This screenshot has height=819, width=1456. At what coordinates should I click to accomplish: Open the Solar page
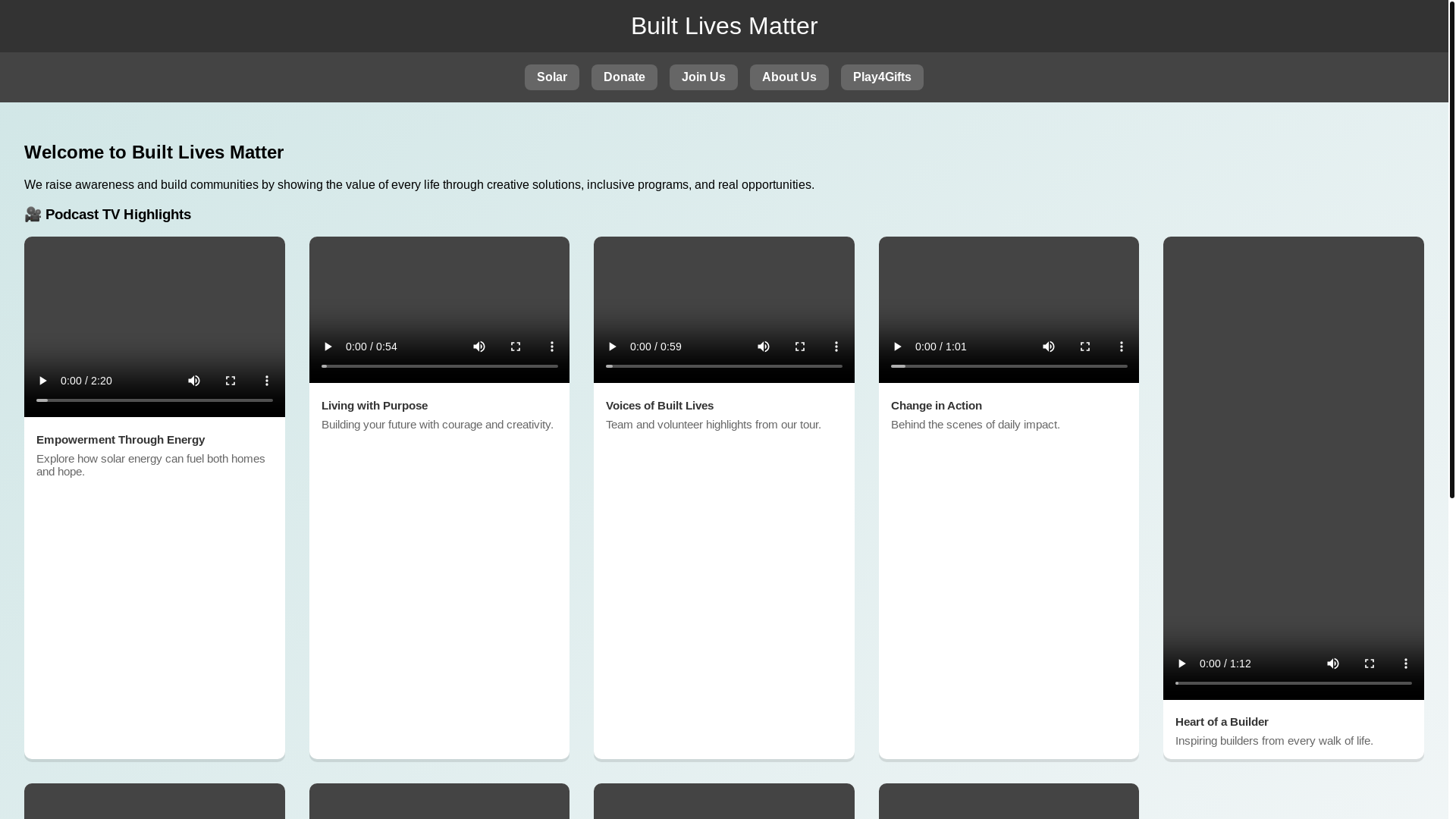552,77
